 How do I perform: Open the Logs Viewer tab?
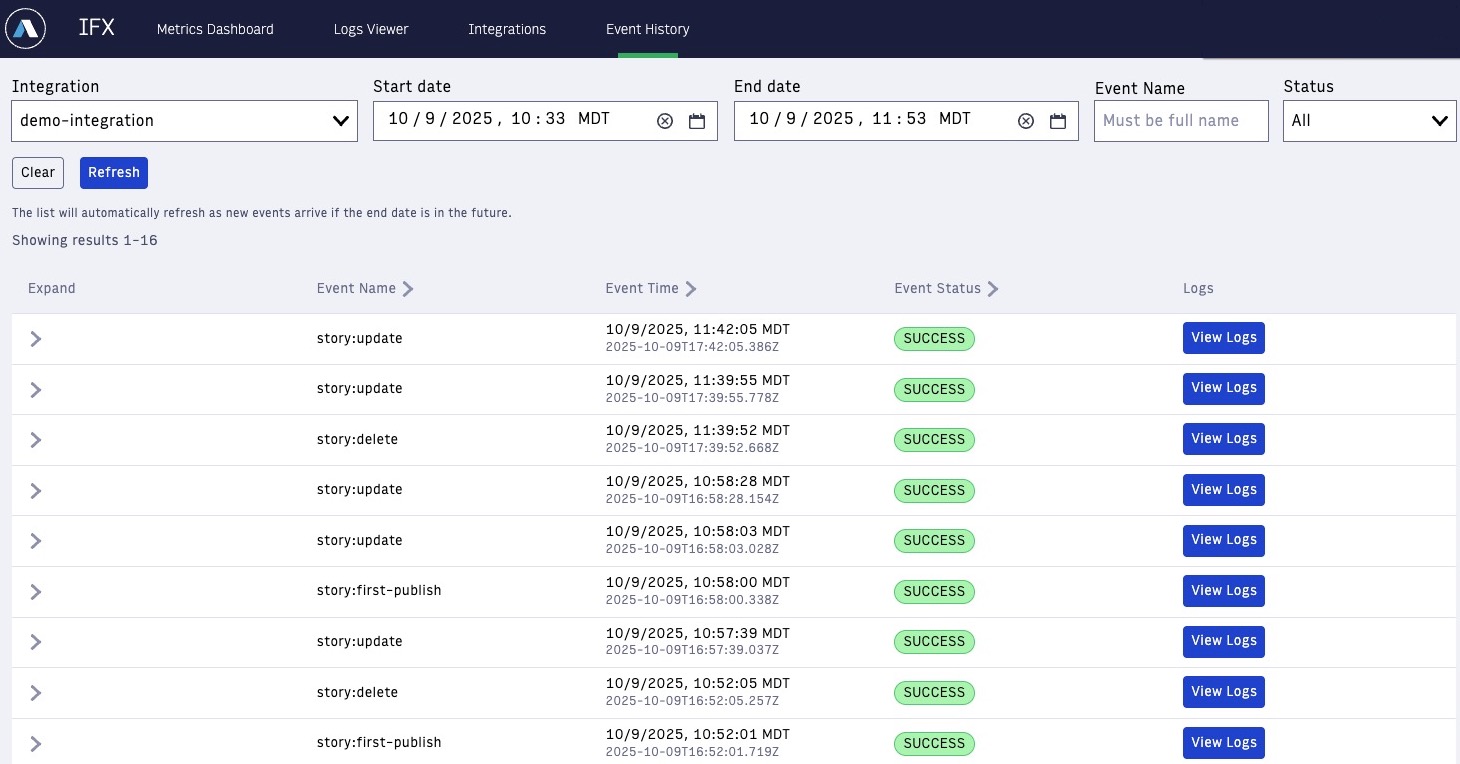point(371,29)
